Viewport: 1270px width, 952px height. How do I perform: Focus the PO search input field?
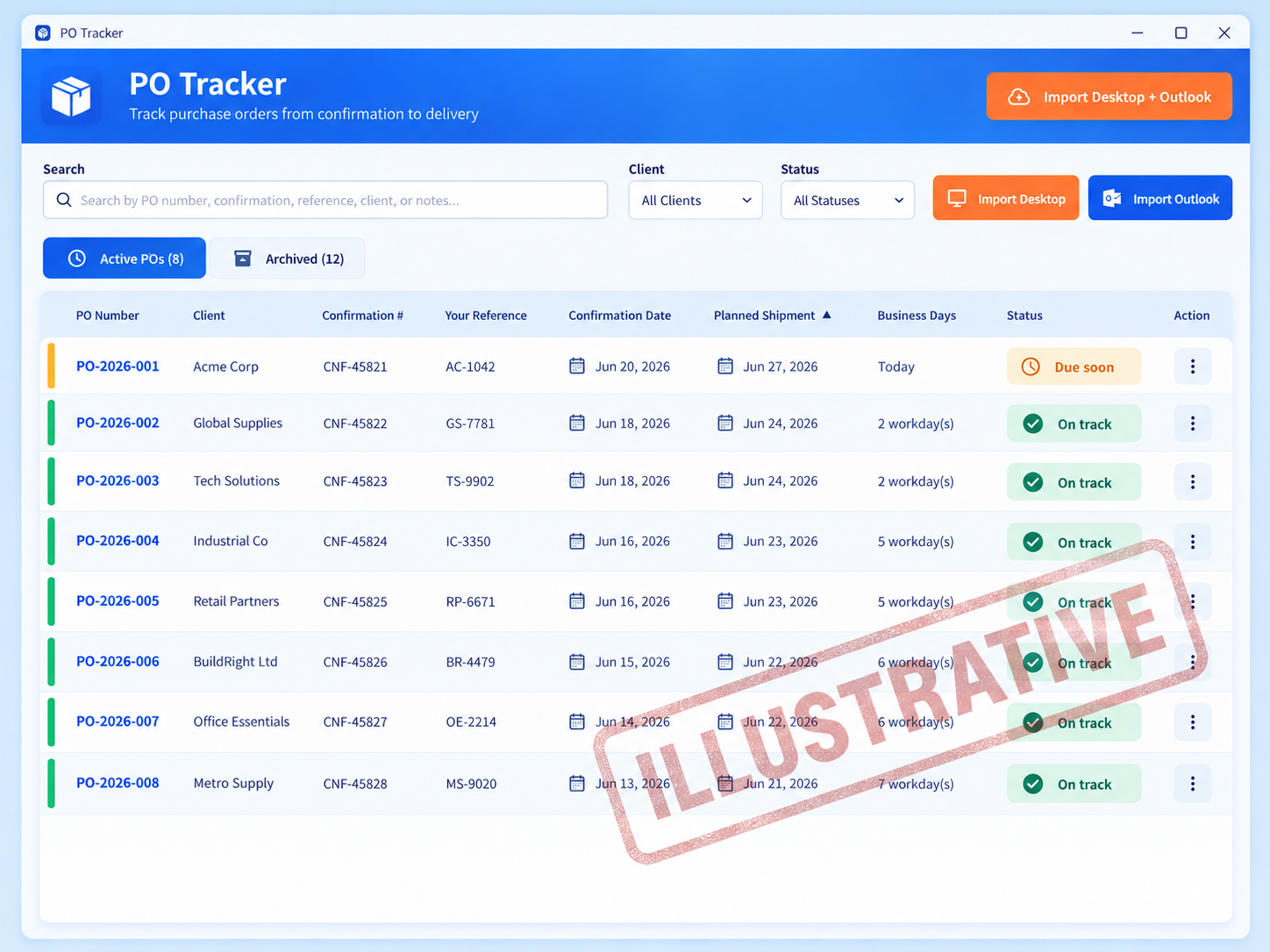pos(325,200)
